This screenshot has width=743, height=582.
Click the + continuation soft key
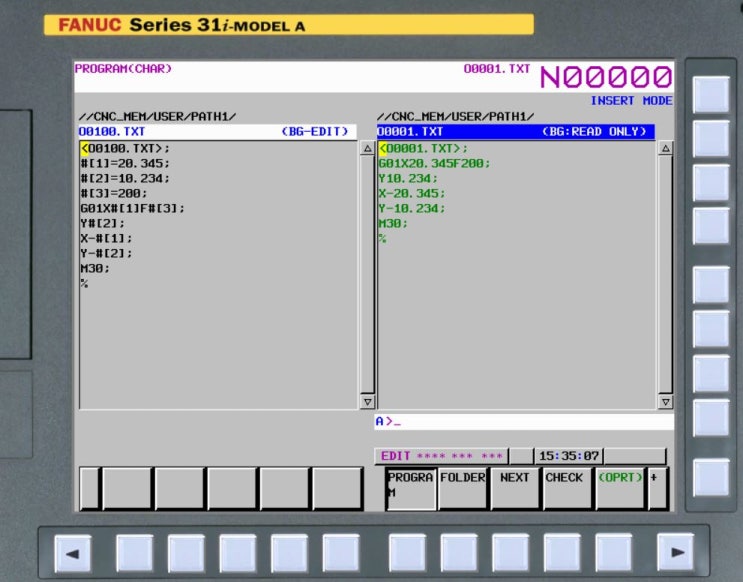click(x=658, y=489)
